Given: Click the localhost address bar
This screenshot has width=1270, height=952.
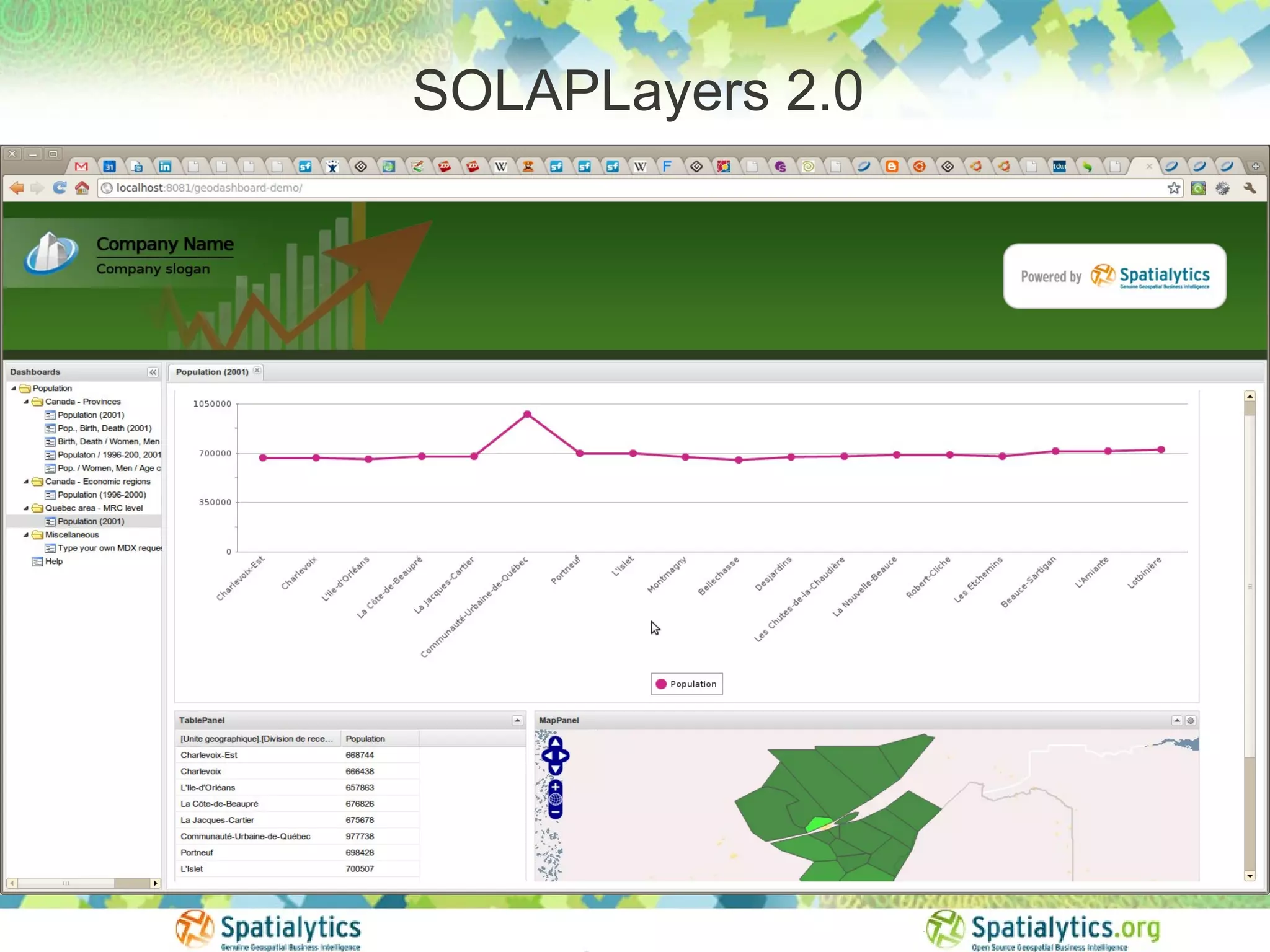Looking at the screenshot, I should coord(631,188).
